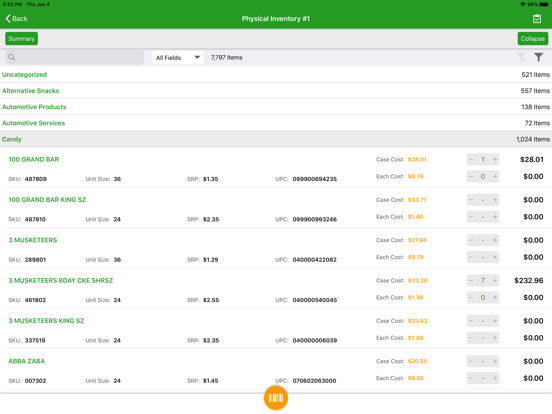Image resolution: width=552 pixels, height=414 pixels.
Task: Open the 100 GRAND BAR item
Action: pos(34,159)
